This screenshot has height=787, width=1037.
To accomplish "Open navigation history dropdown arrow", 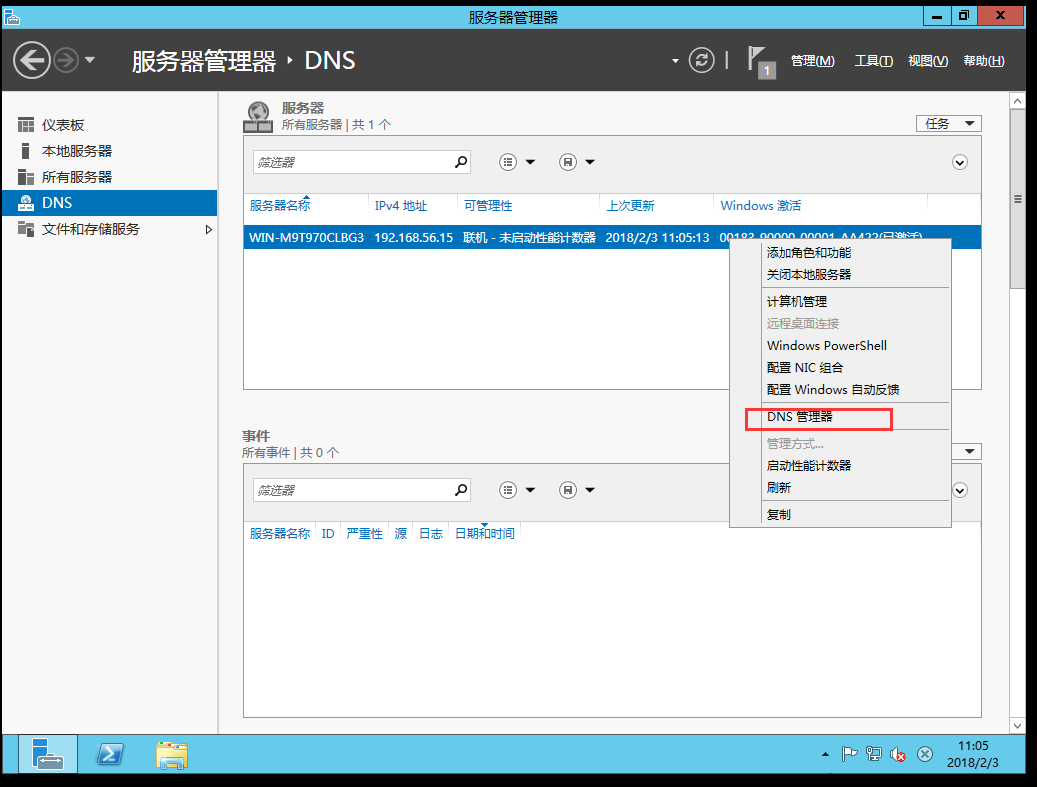I will point(90,60).
